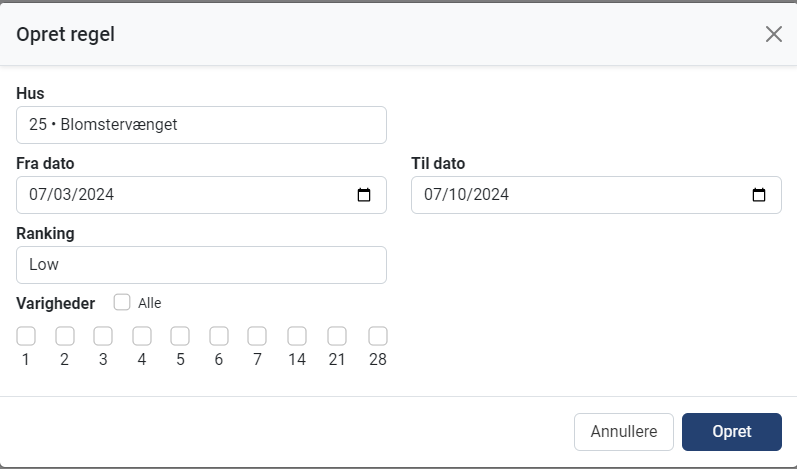Select the 14-day duration checkbox
This screenshot has height=469, width=797.
pos(297,336)
